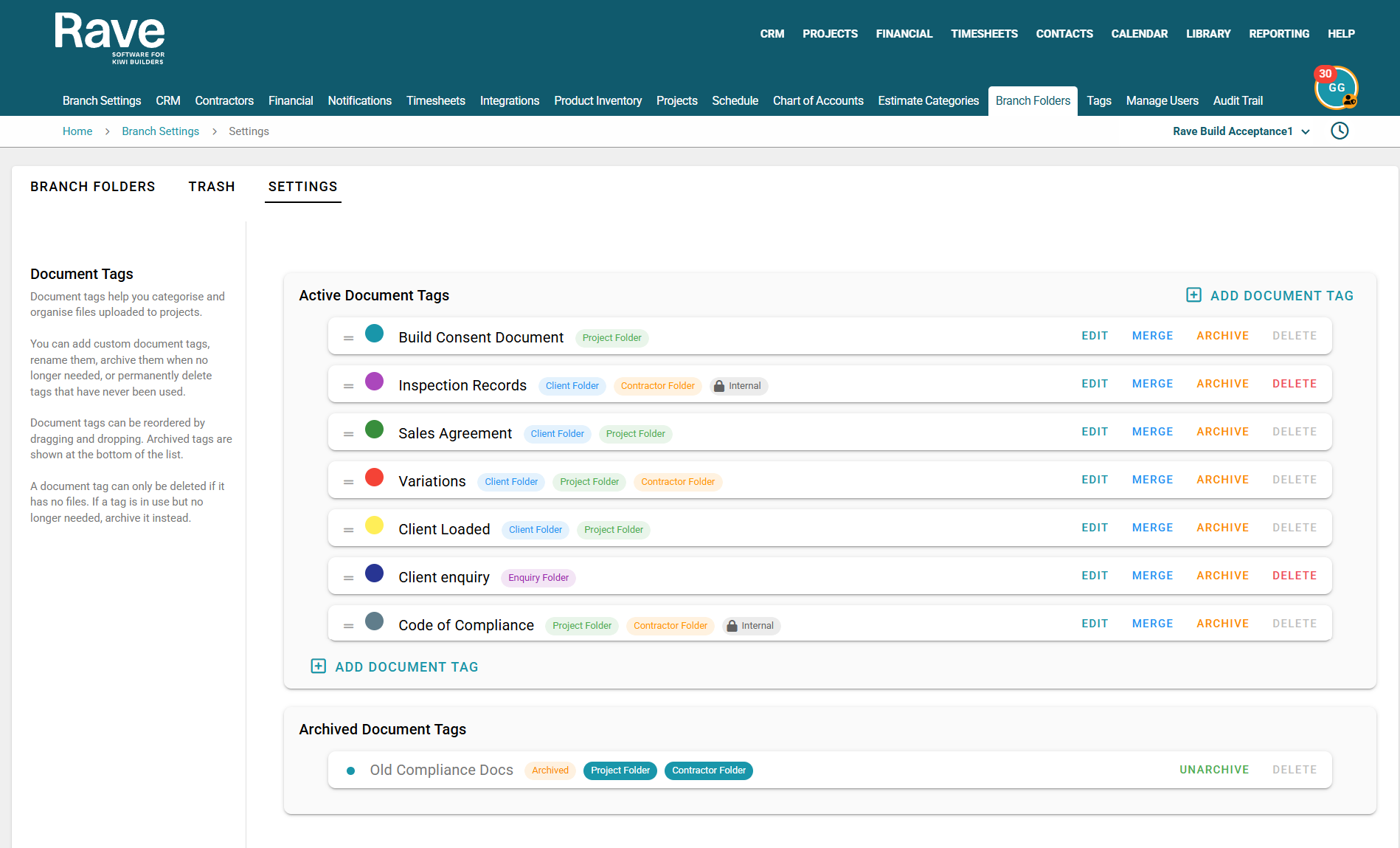Delete the Inspection Records tag

pos(1295,384)
